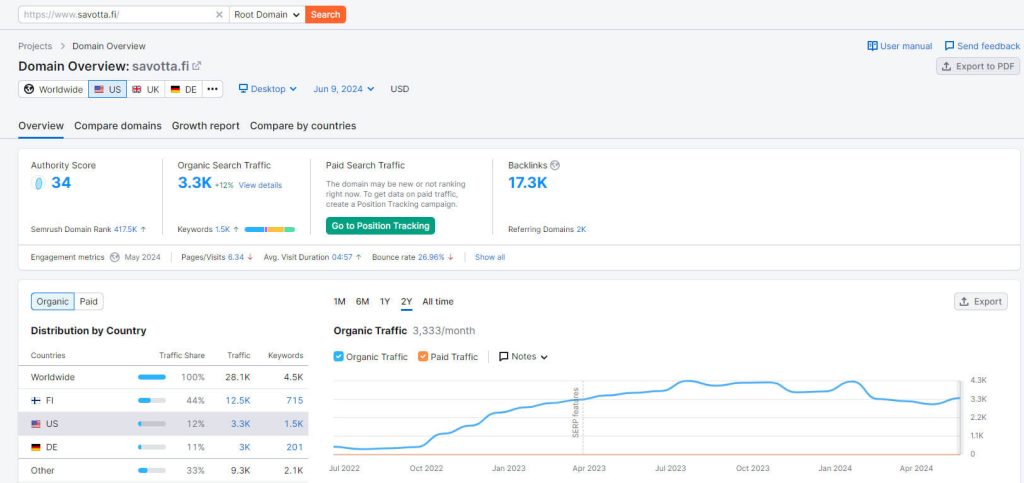Click FI traffic 12.5K value
This screenshot has height=483, width=1024.
[x=239, y=400]
